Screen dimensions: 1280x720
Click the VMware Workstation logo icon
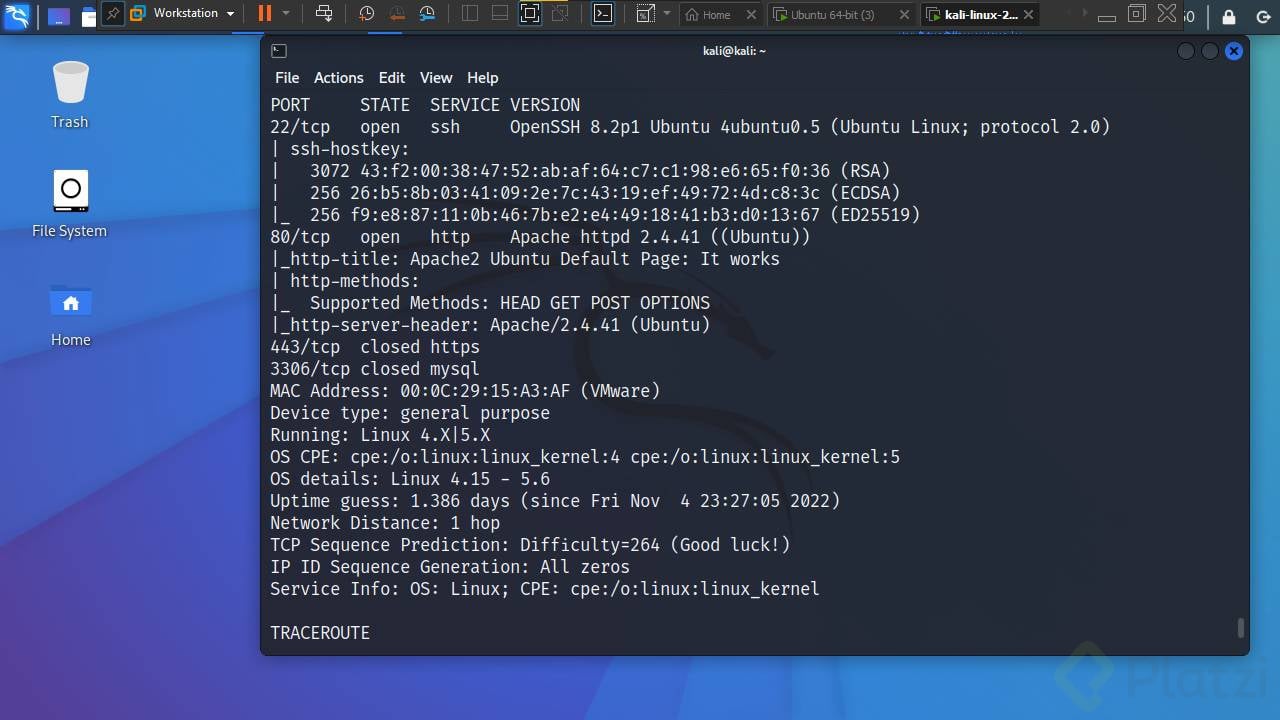(138, 14)
